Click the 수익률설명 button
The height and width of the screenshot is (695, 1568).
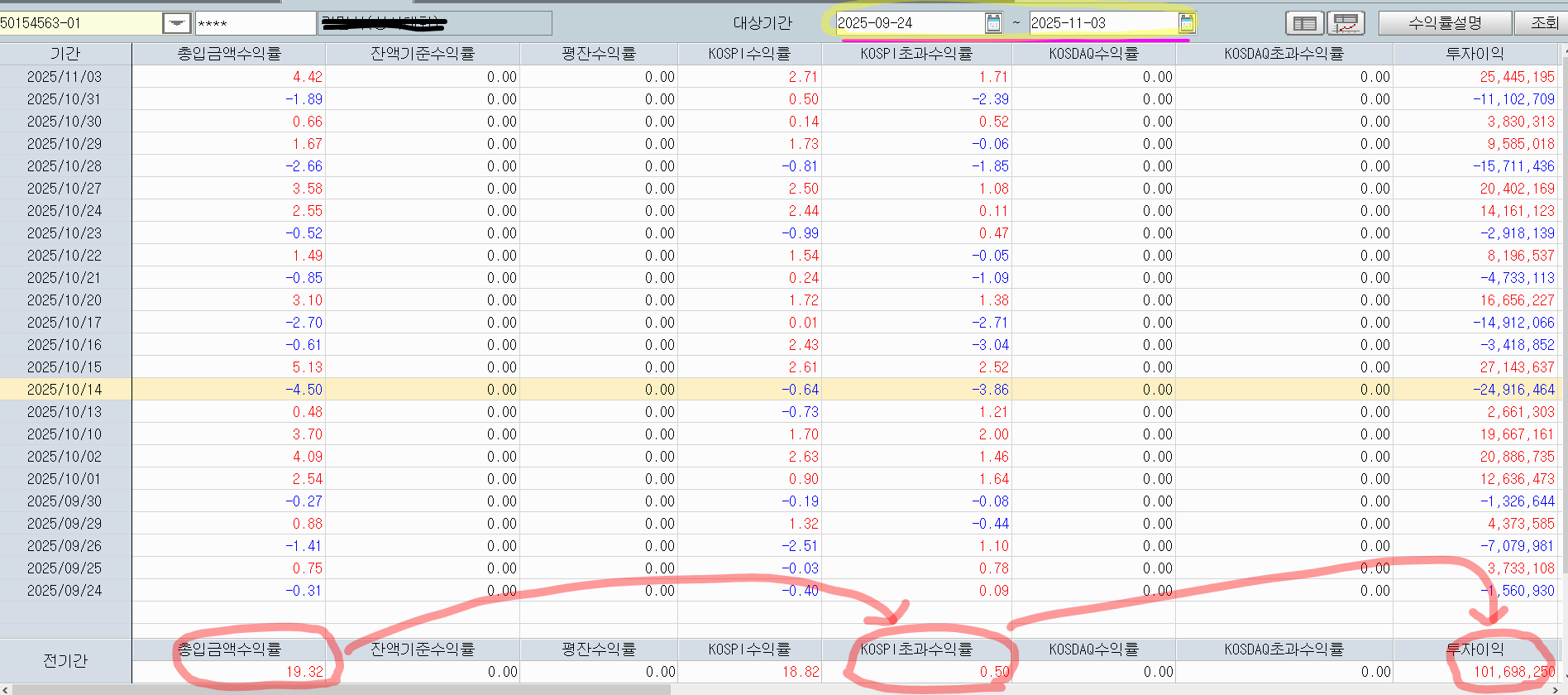point(1444,23)
